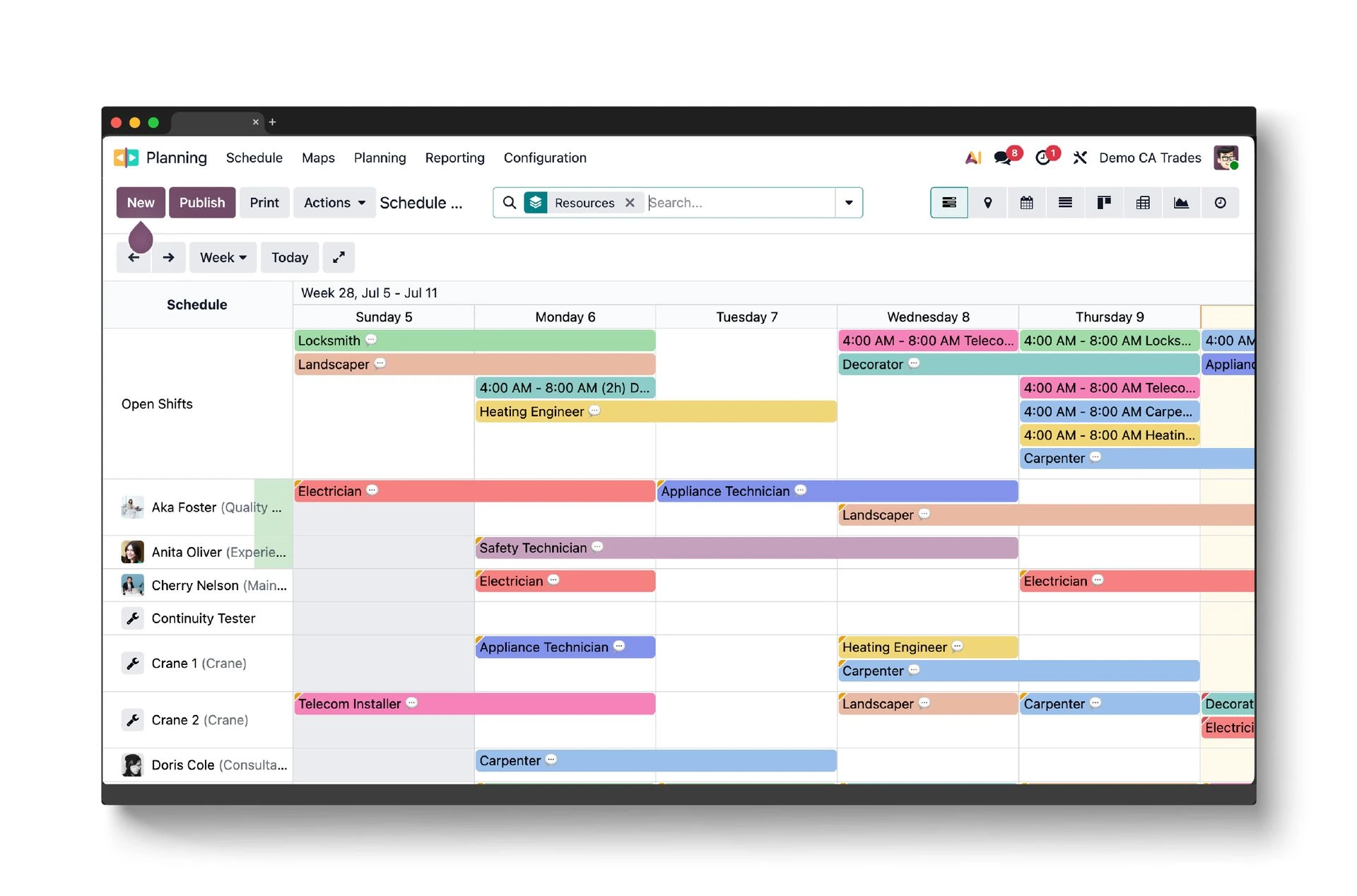Screen dimensions: 1357x896
Task: Switch to List view
Action: tap(1065, 203)
